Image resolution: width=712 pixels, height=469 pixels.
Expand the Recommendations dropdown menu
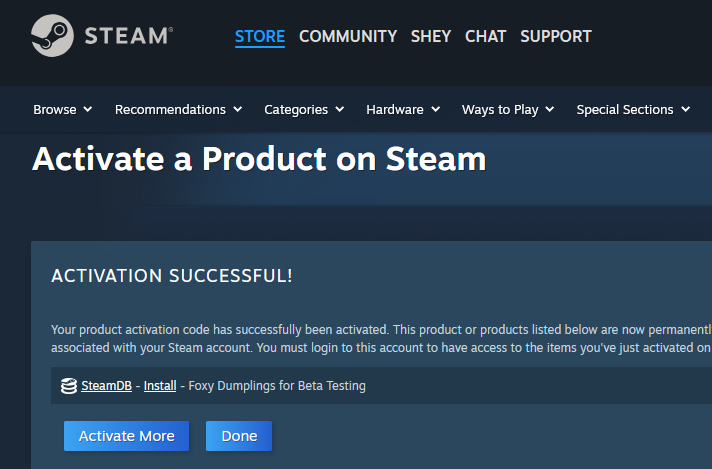[x=178, y=109]
